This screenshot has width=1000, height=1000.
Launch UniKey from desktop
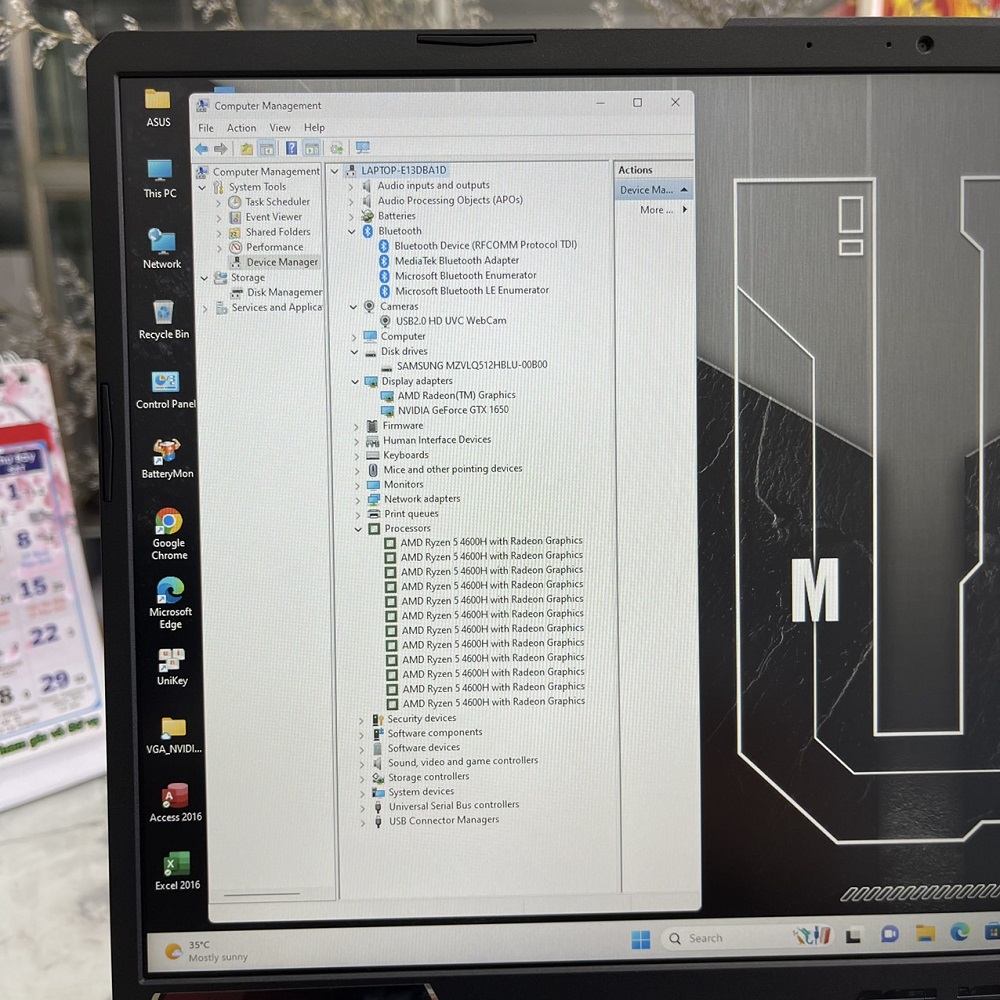172,666
